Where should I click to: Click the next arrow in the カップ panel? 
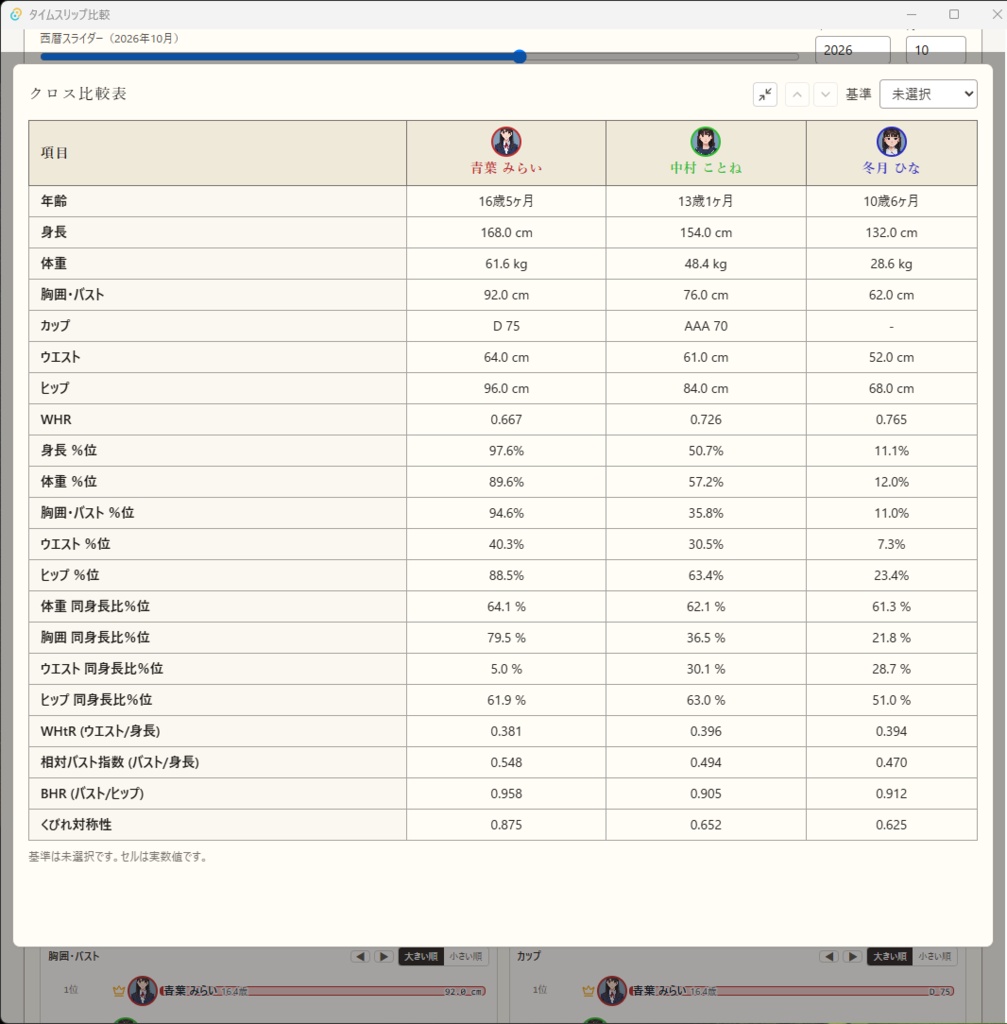coord(852,956)
